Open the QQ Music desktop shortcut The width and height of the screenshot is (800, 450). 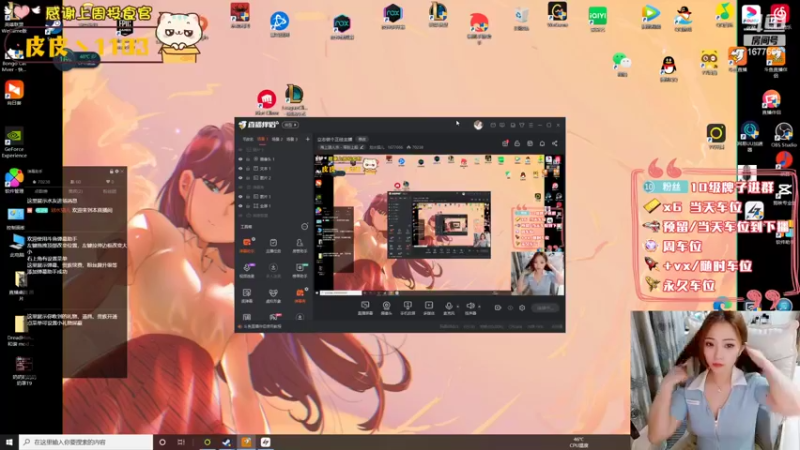click(723, 14)
